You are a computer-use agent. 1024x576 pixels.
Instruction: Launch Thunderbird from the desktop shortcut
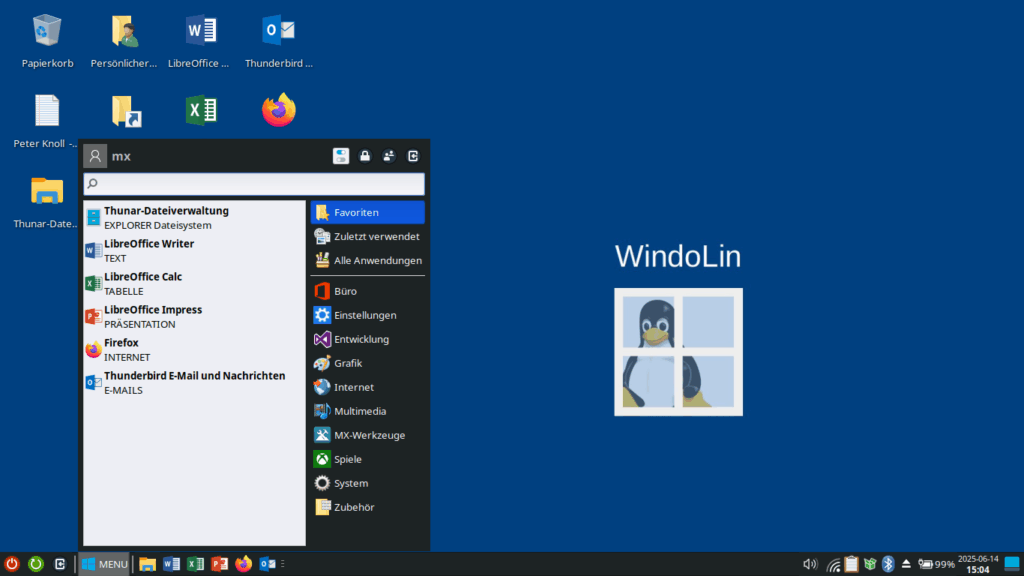pos(278,30)
